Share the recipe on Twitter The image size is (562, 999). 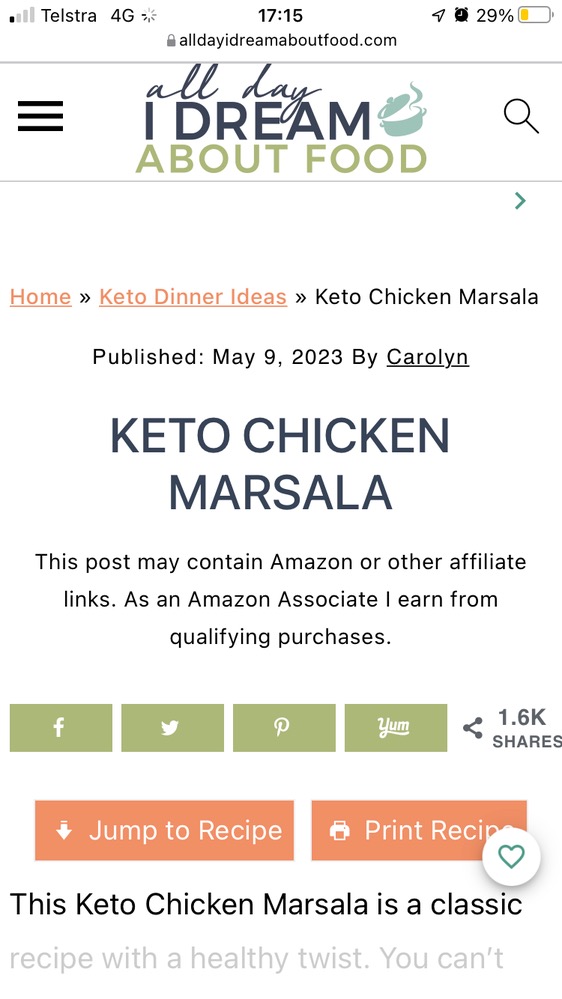(x=172, y=728)
